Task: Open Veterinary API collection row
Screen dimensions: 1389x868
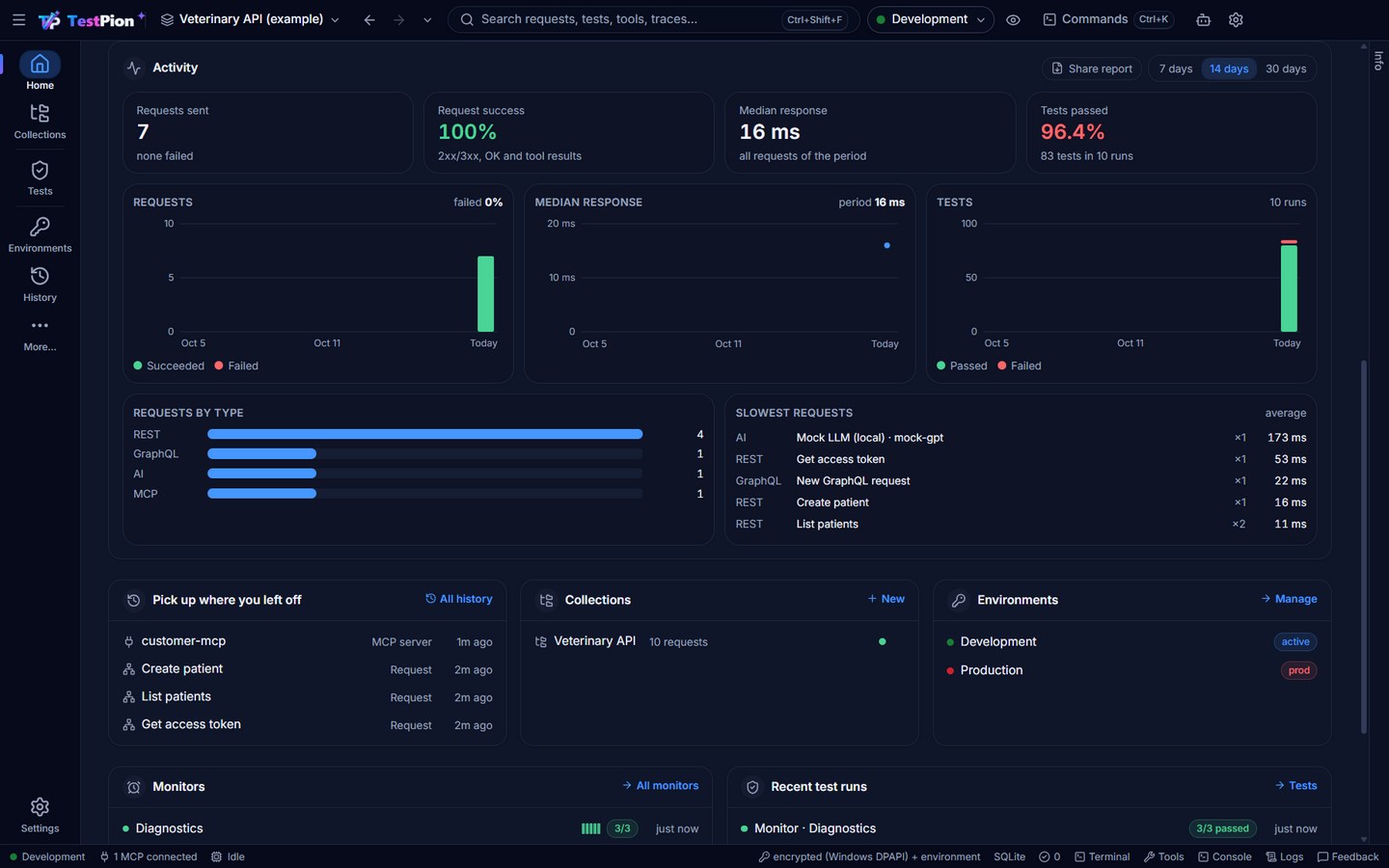Action: [719, 641]
